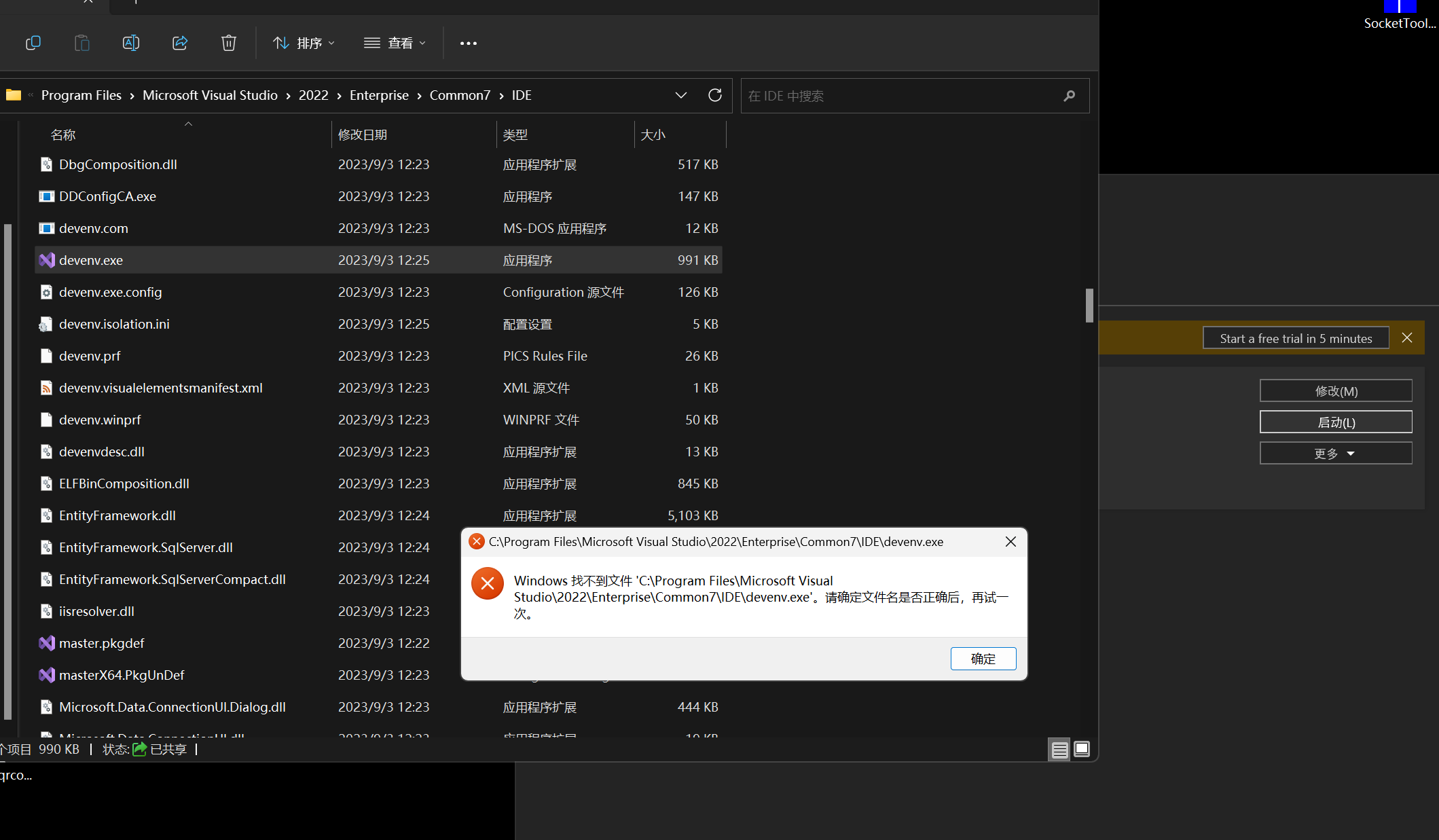
Task: Expand the 更多 dropdown button
Action: coord(1335,453)
